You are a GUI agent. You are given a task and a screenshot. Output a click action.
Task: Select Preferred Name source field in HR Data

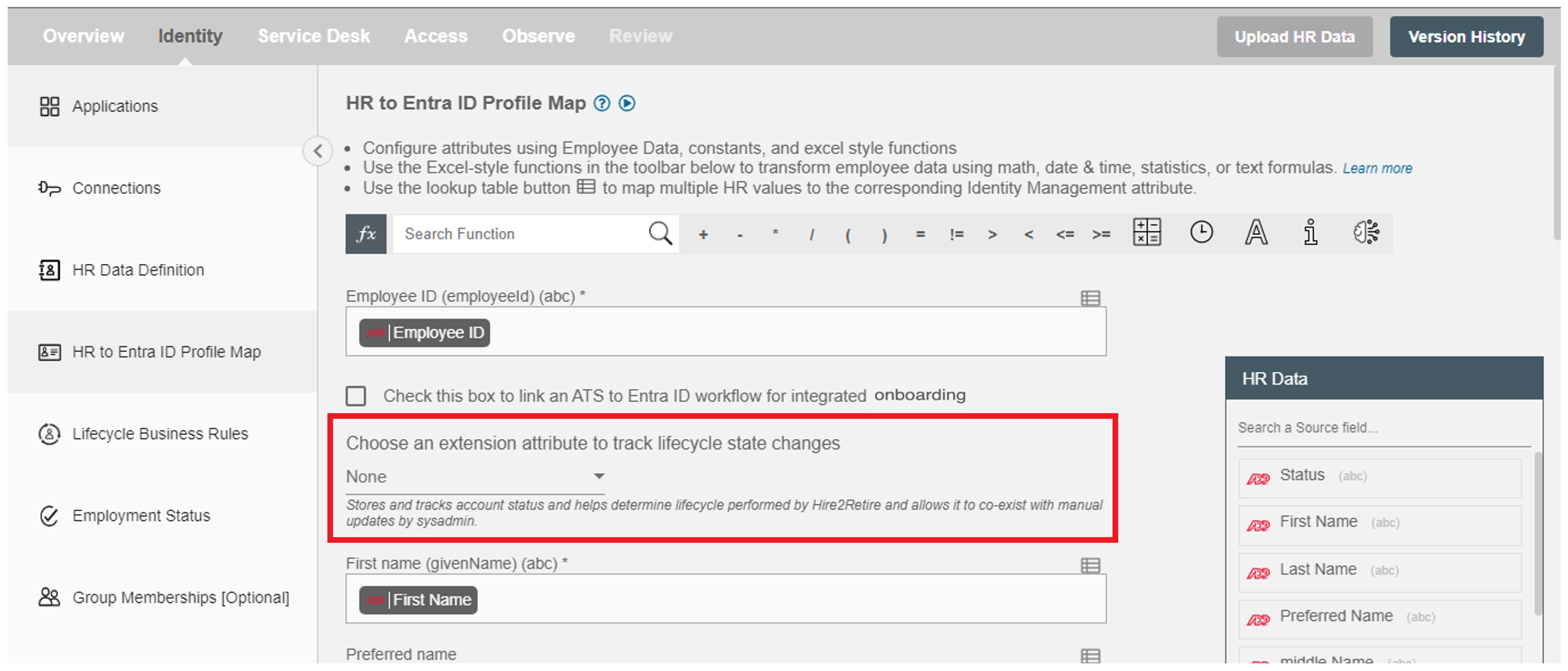(x=1380, y=619)
